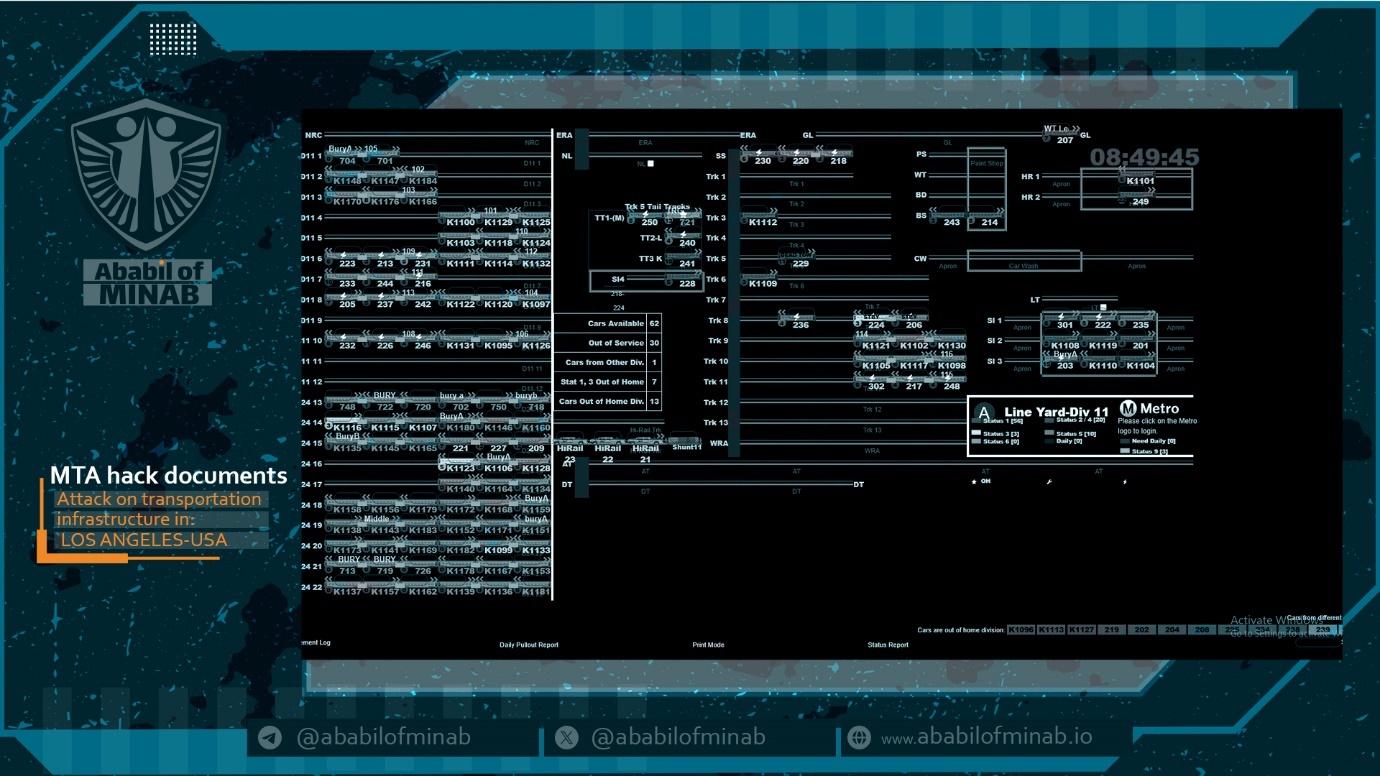Click the Status 5 [10] legend swatch
The width and height of the screenshot is (1380, 776).
click(x=1049, y=433)
